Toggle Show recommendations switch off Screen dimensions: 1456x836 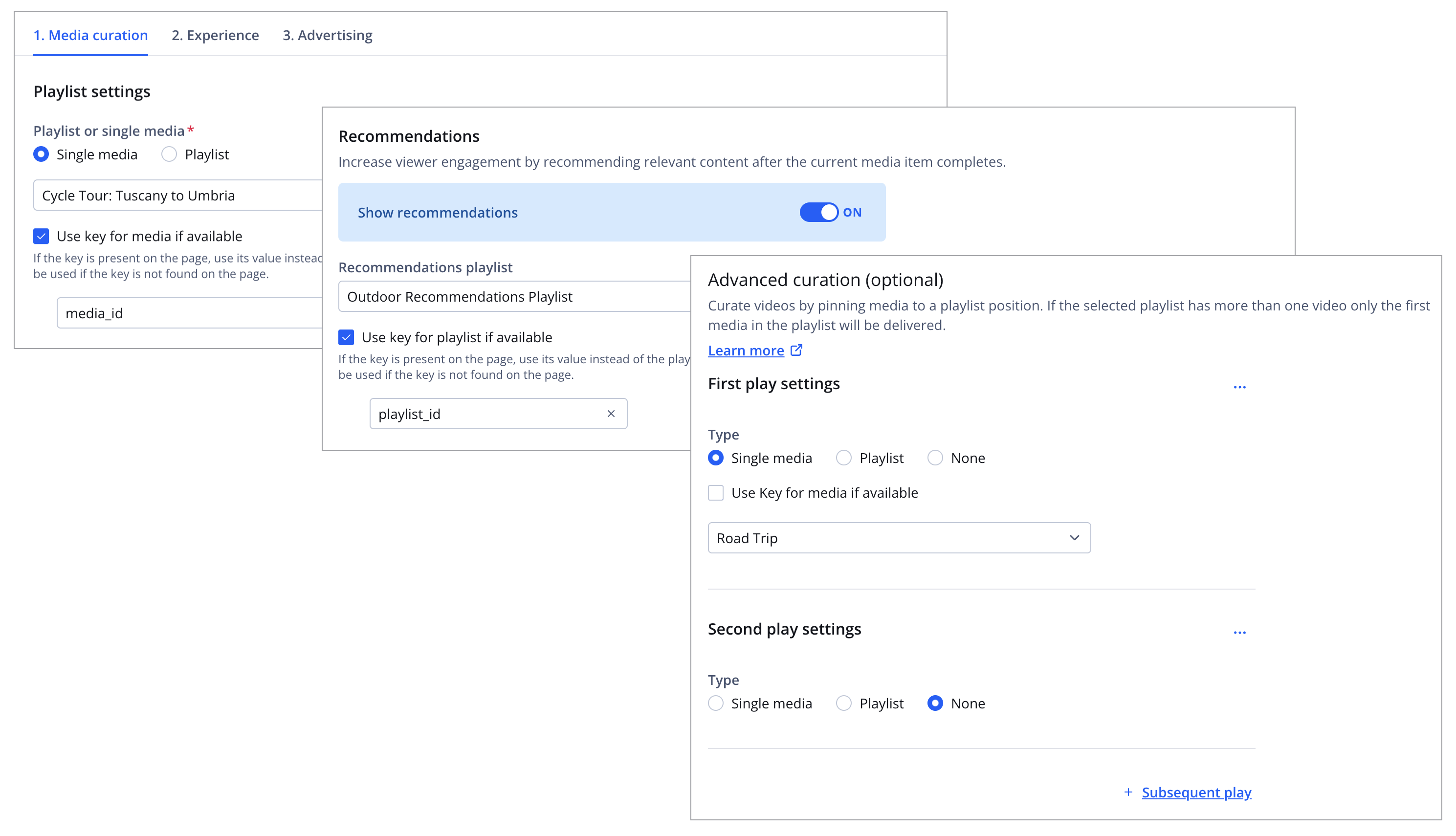pyautogui.click(x=819, y=213)
